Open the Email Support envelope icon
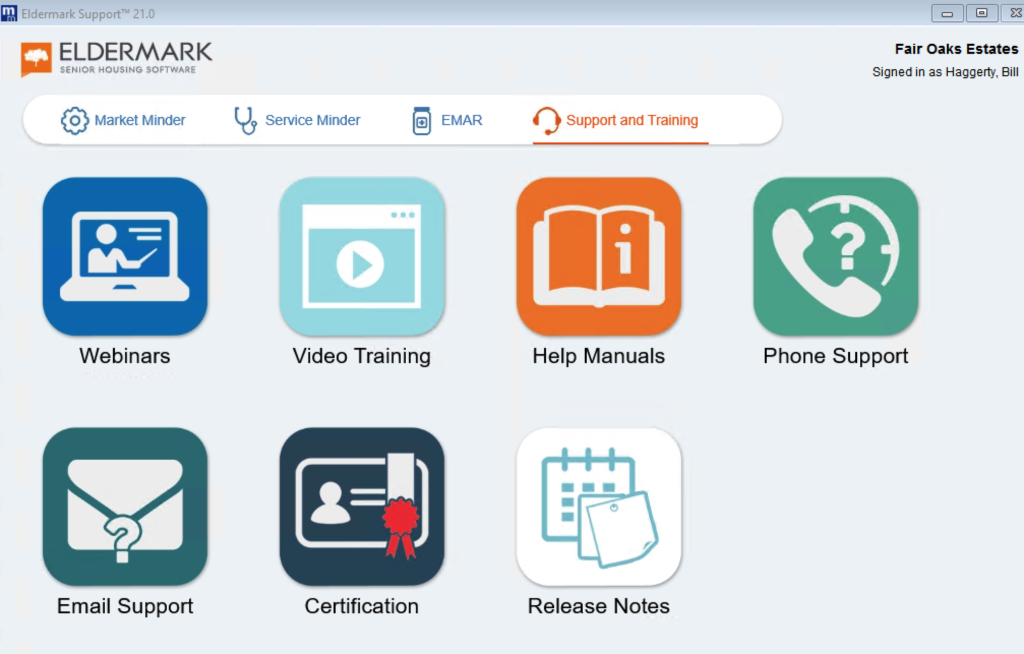Screen dimensions: 1024x654 pos(125,506)
